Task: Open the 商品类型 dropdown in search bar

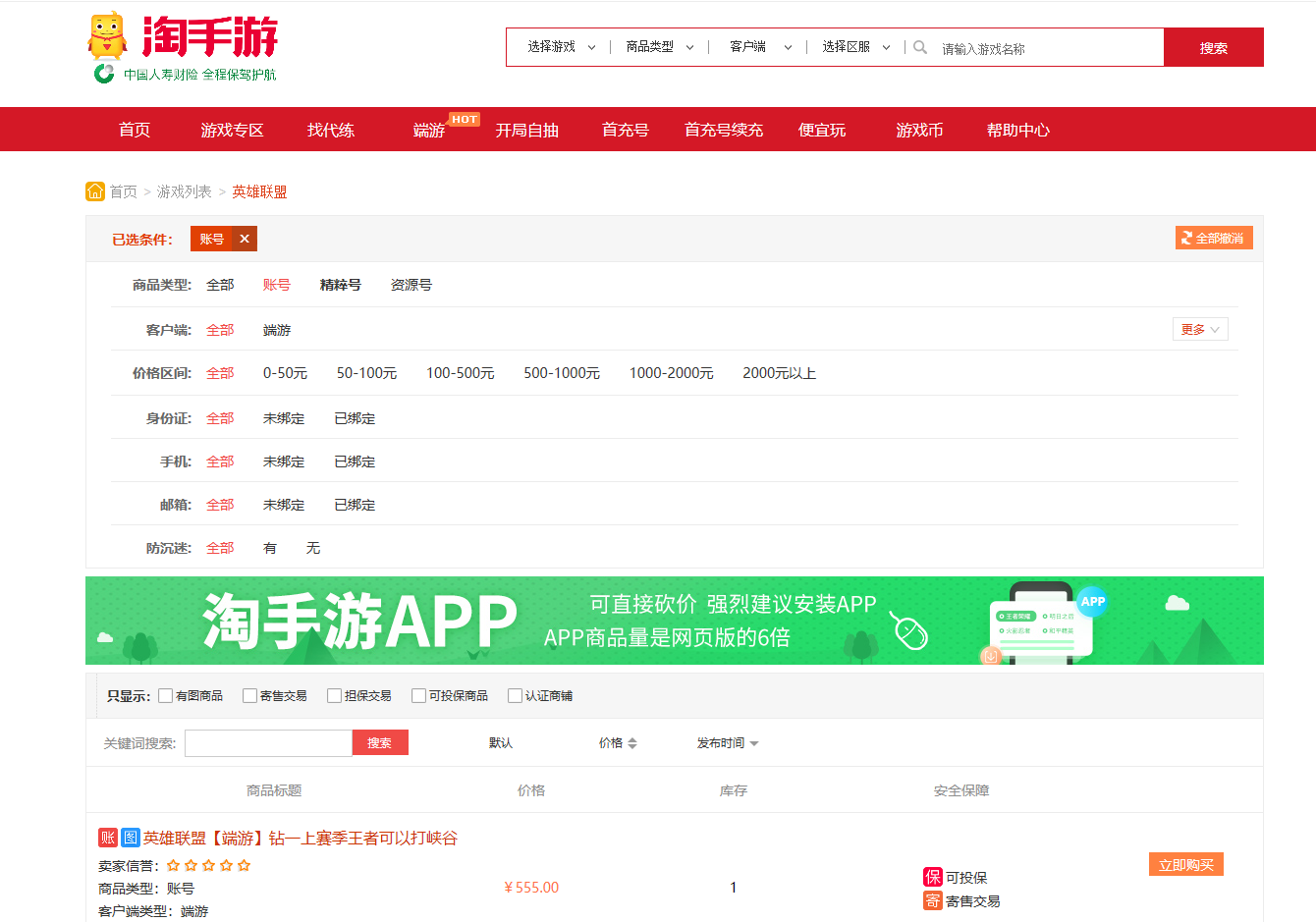Action: coord(659,47)
